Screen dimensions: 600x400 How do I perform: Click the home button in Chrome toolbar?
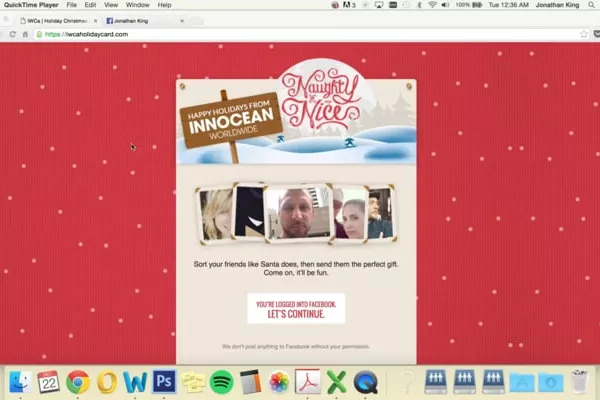click(25, 34)
